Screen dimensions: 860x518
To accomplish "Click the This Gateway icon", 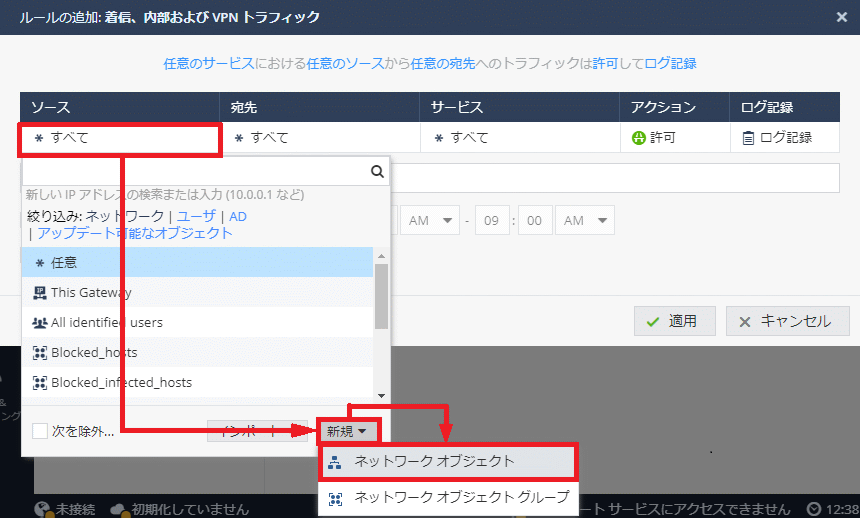I will [x=40, y=293].
